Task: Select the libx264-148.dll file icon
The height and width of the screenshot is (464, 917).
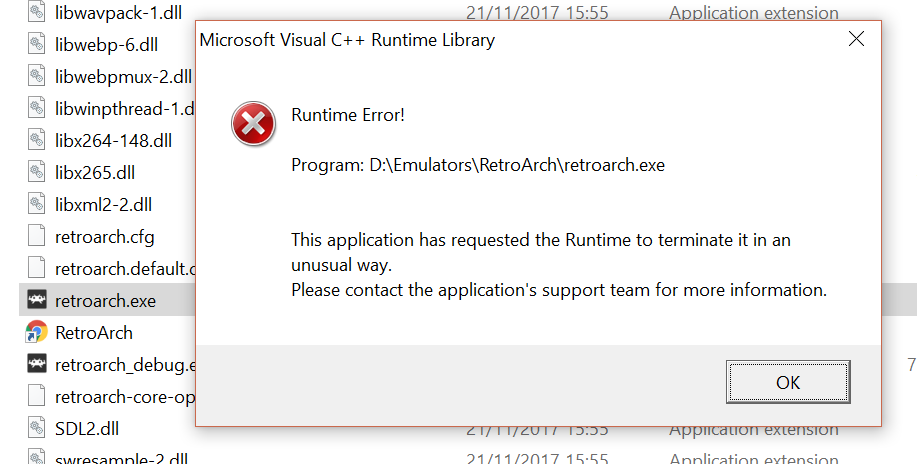Action: [x=36, y=140]
